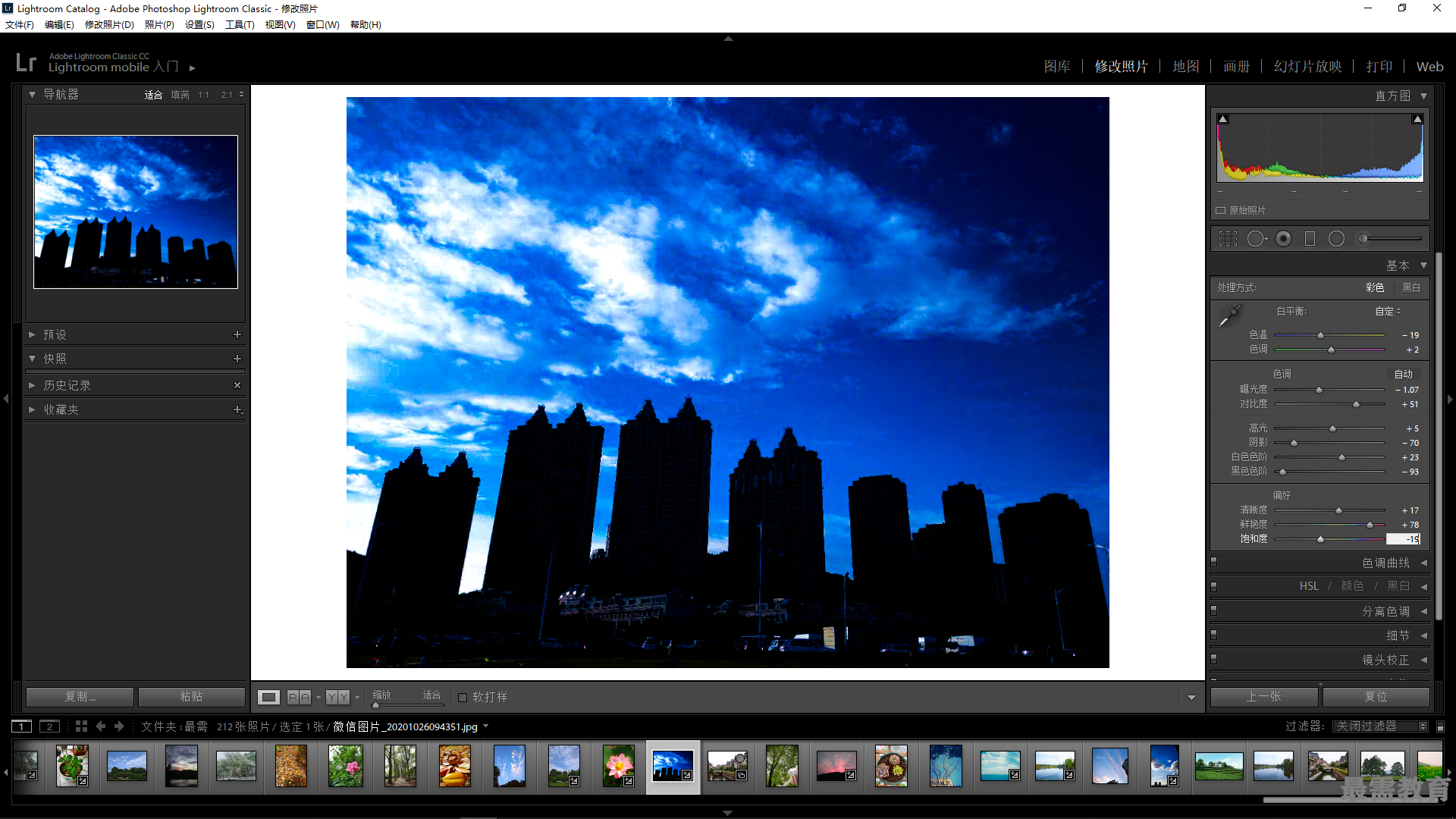Click the 粘贴 paste settings button
The height and width of the screenshot is (819, 1456).
(x=191, y=697)
